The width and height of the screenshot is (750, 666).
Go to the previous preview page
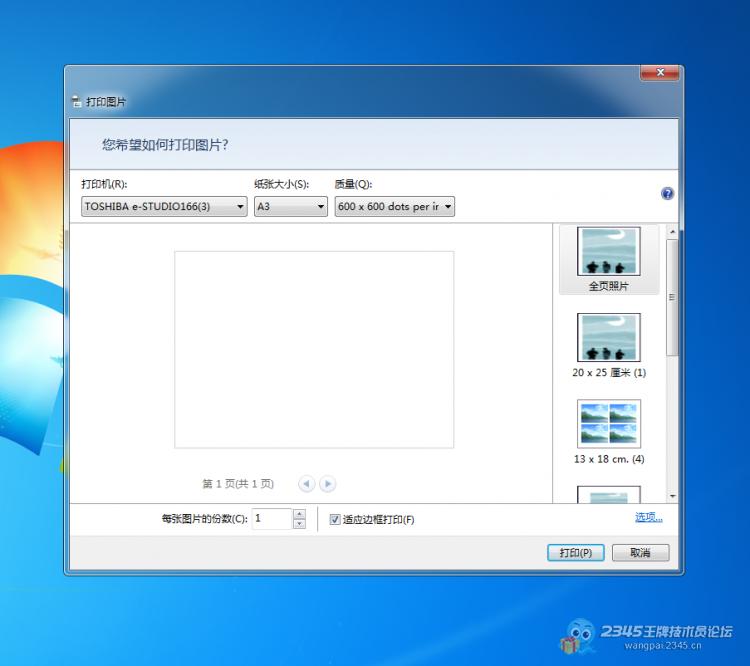point(307,484)
